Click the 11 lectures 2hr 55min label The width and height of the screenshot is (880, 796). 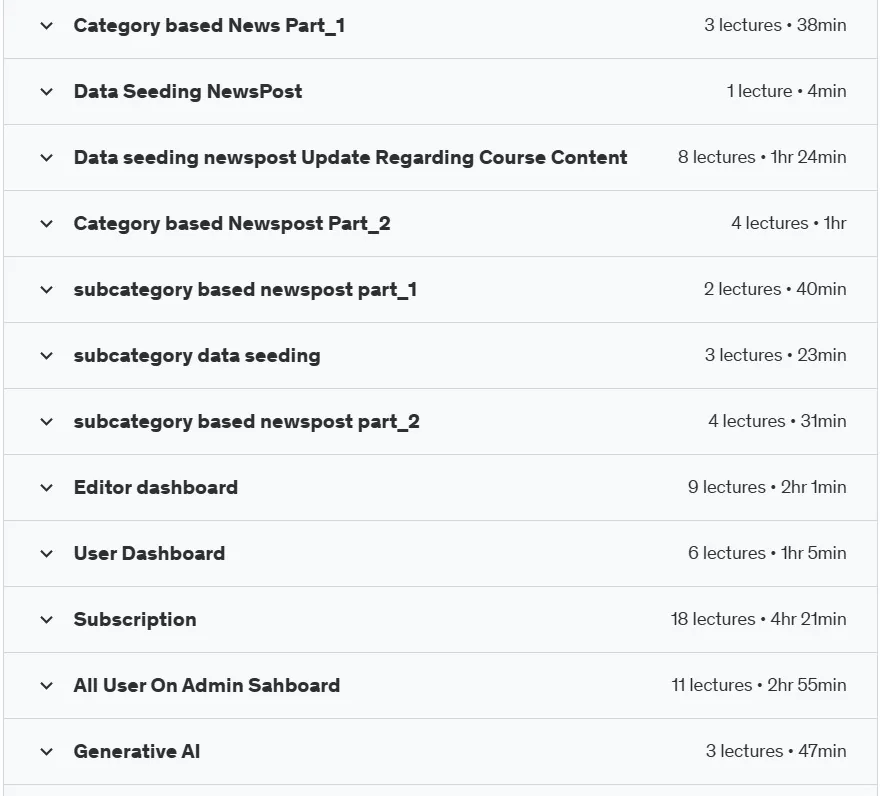point(759,685)
